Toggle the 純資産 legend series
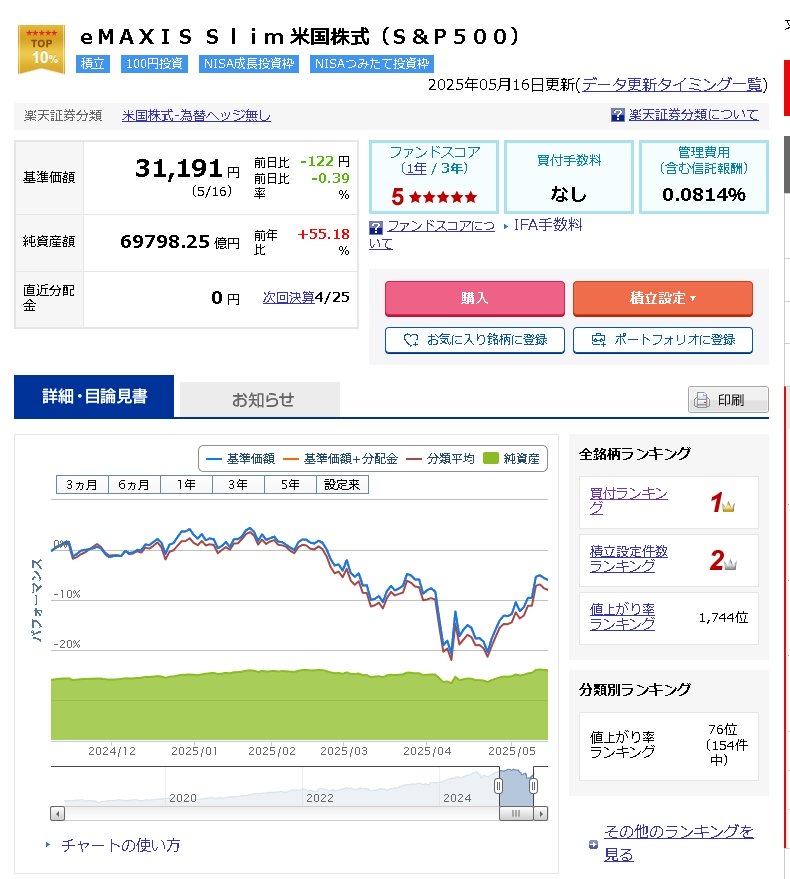 pos(511,459)
